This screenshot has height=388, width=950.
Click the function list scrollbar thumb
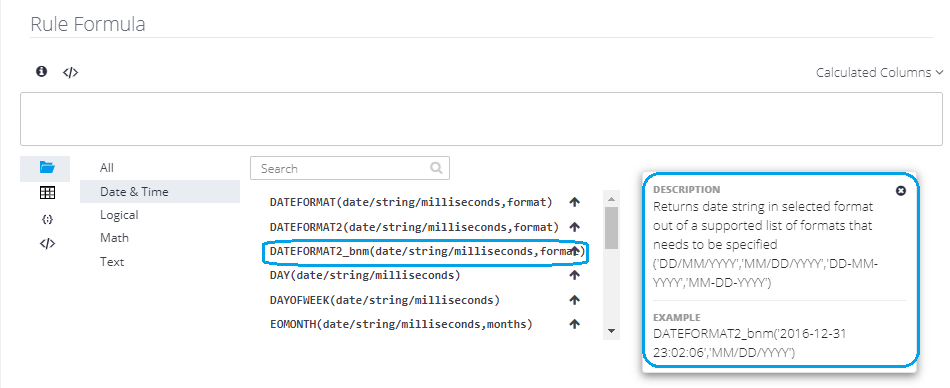(611, 227)
